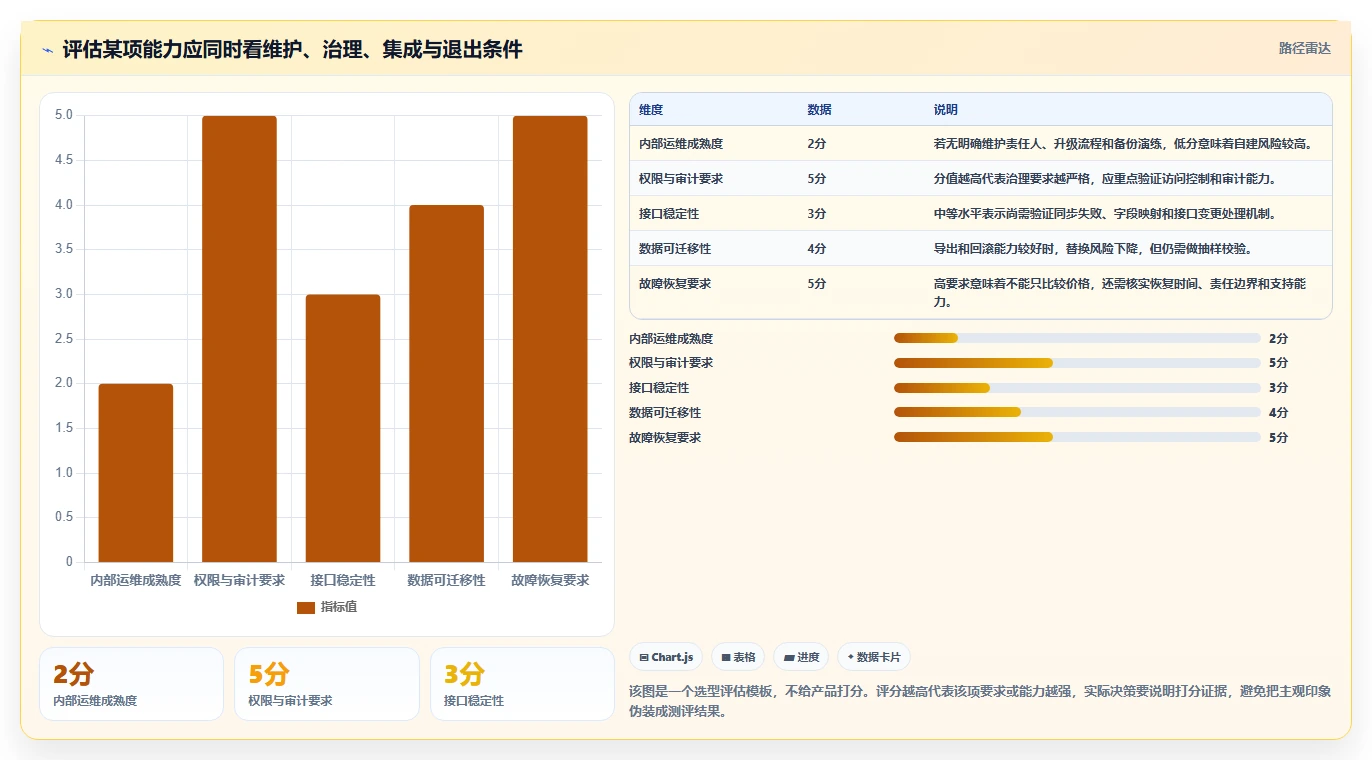The height and width of the screenshot is (760, 1372).
Task: Click the description starting 中等水平表示尚需验证
Action: click(x=1104, y=214)
